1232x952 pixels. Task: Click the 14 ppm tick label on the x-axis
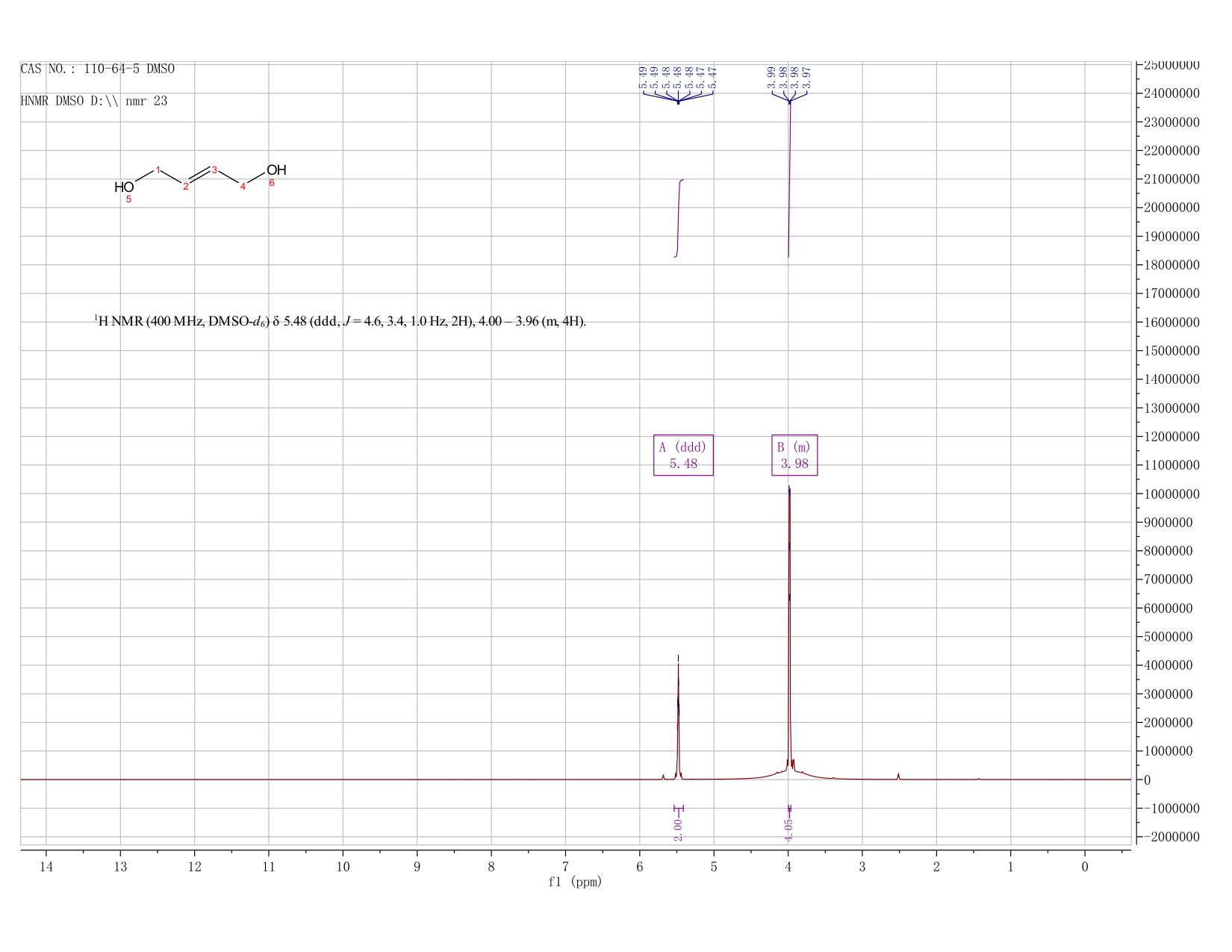tap(46, 866)
